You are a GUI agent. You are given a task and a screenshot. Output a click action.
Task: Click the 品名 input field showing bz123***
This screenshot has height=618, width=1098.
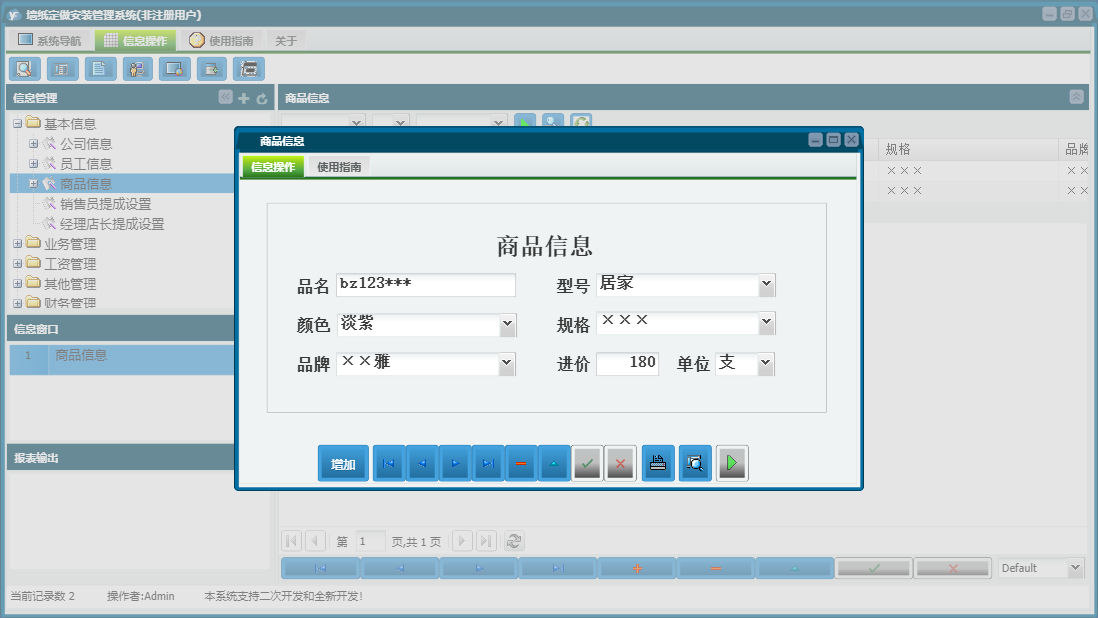[425, 285]
